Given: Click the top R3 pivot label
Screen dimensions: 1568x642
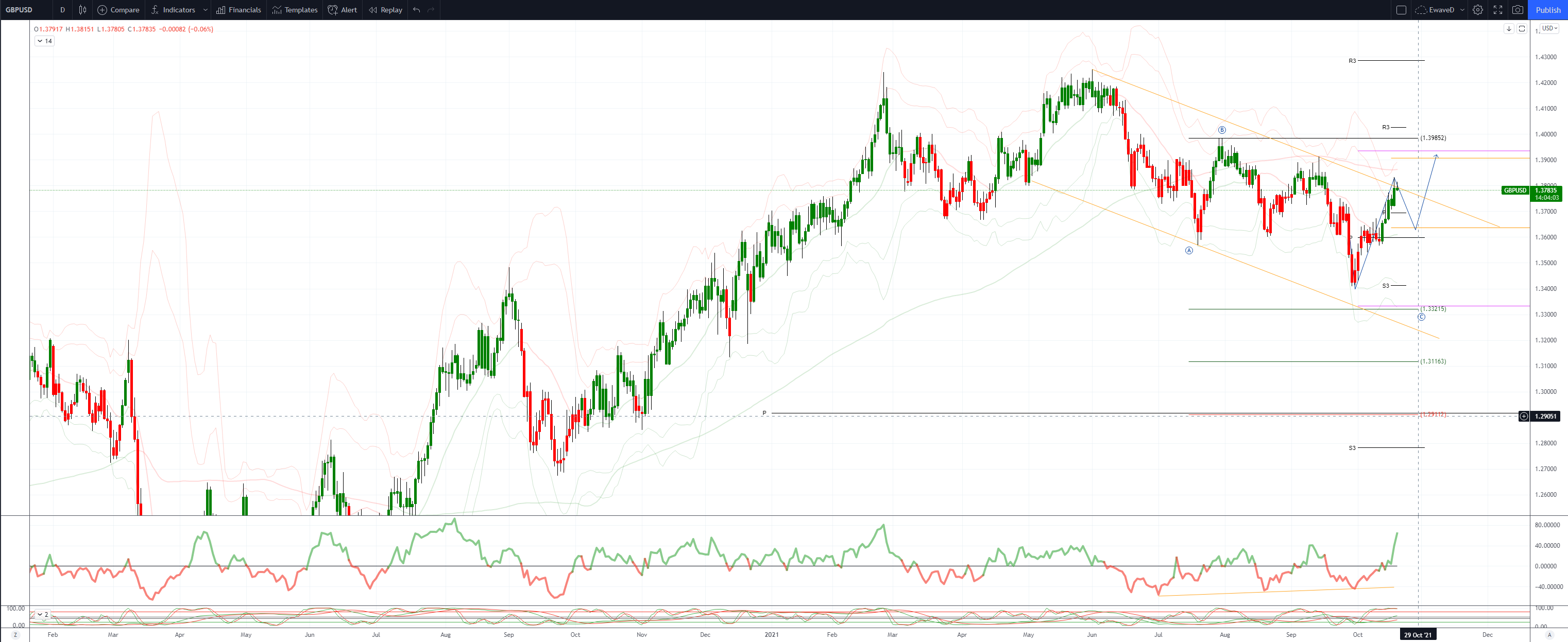Looking at the screenshot, I should tap(1352, 61).
